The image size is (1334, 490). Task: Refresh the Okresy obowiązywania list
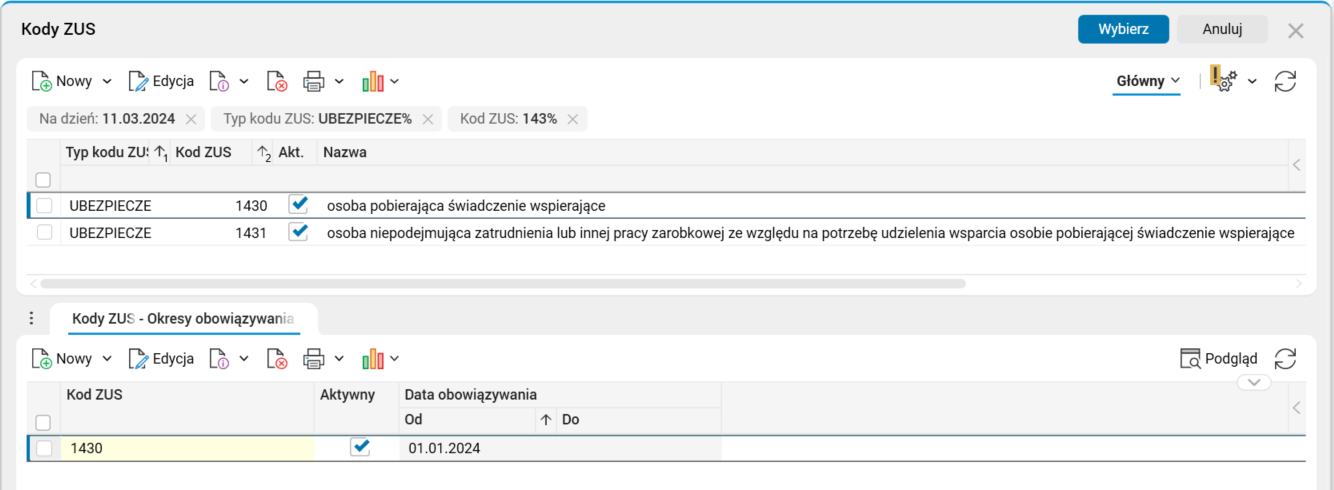[1285, 359]
